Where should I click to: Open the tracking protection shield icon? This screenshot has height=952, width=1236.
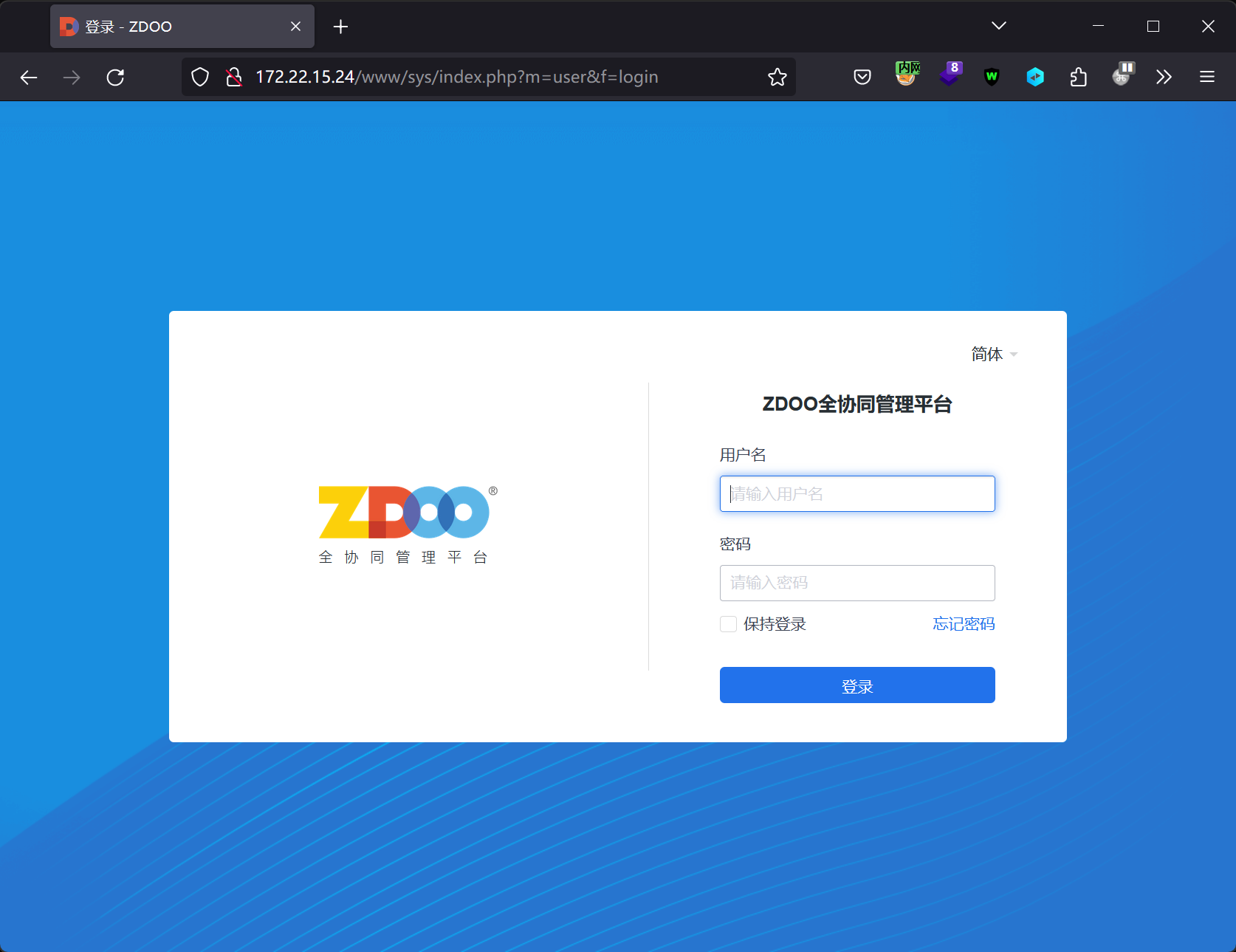click(200, 77)
